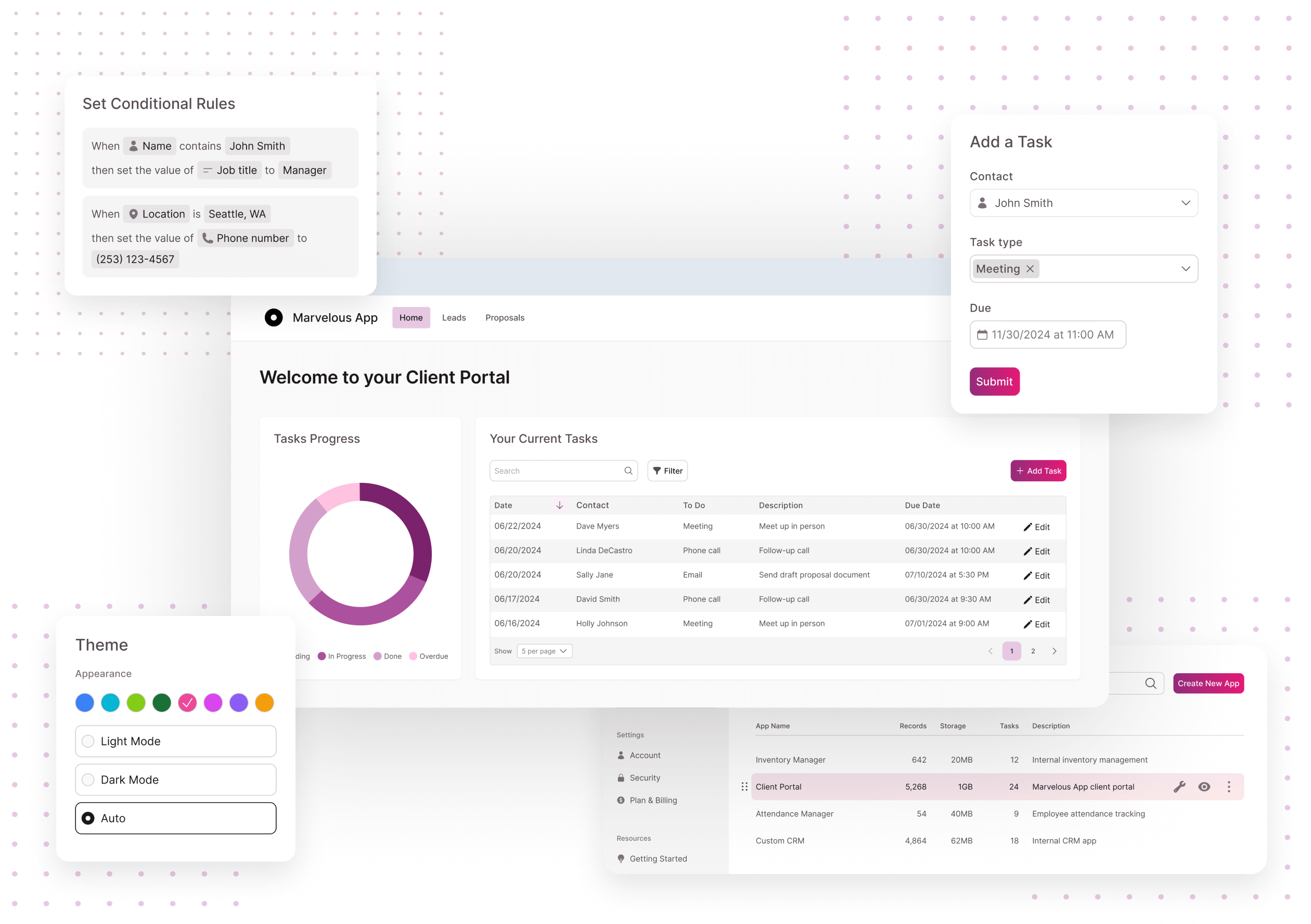Image resolution: width=1311 pixels, height=924 pixels.
Task: Open Security settings menu item
Action: (638, 778)
